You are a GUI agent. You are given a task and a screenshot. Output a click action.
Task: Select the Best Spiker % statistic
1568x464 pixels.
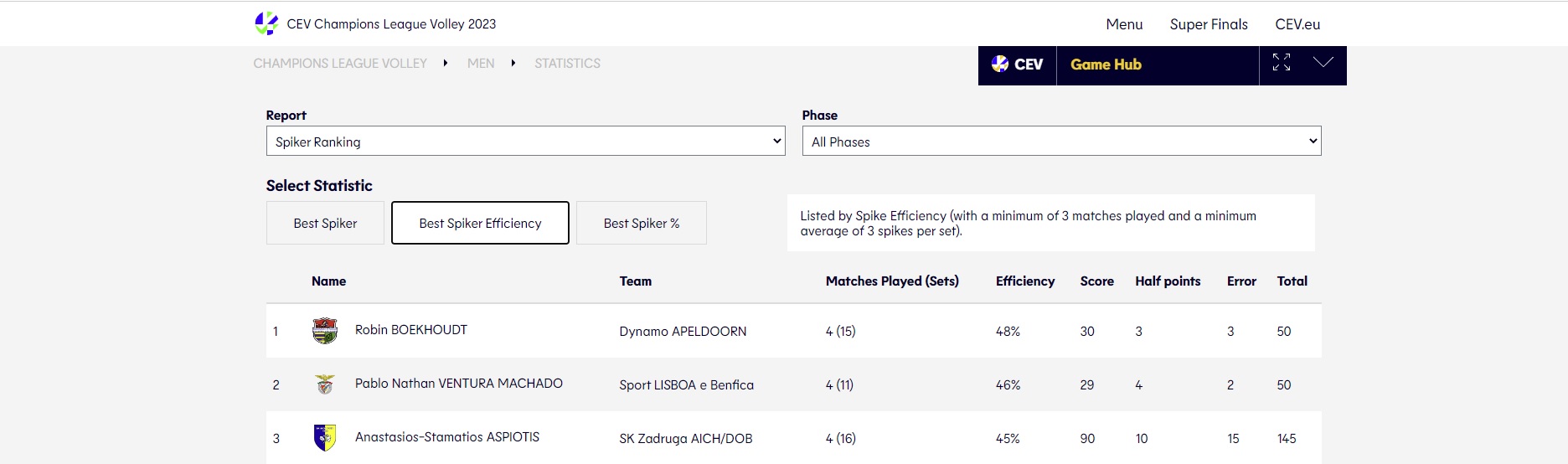click(641, 224)
